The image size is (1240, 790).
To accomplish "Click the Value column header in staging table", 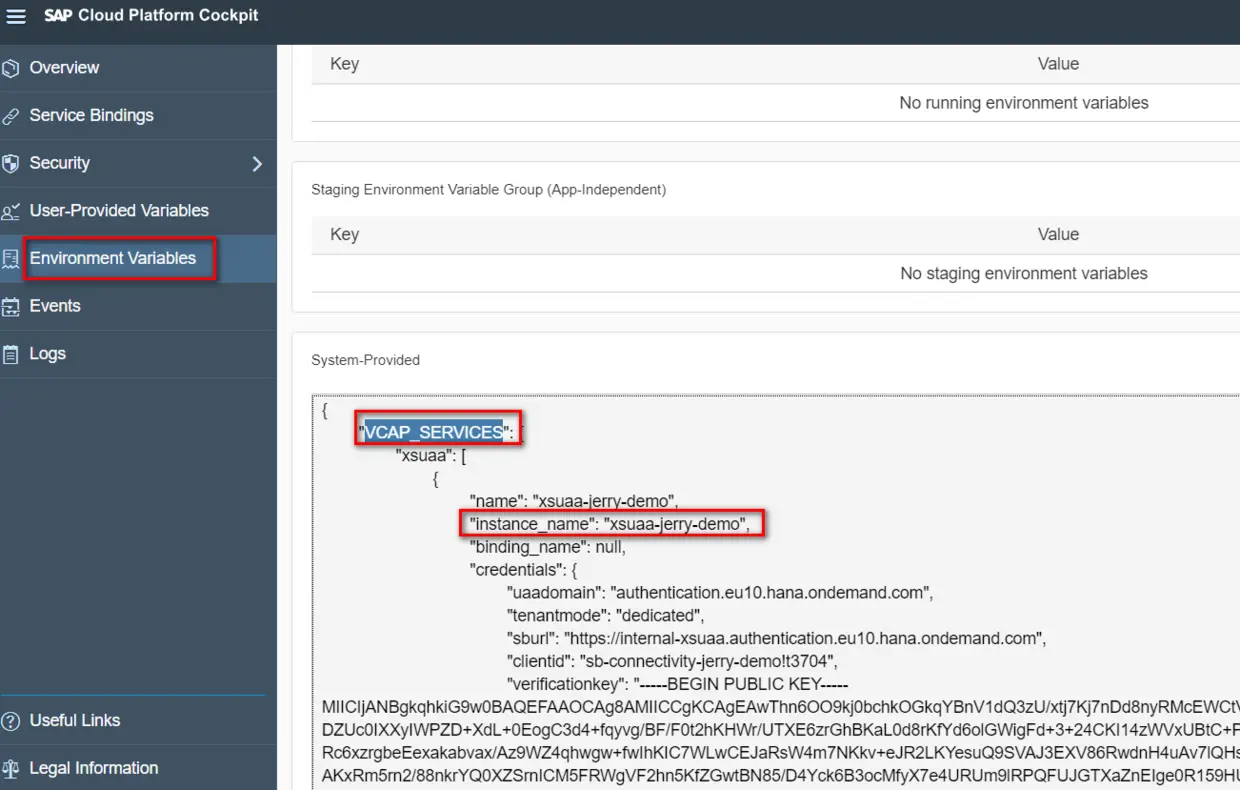I will pyautogui.click(x=1058, y=235).
